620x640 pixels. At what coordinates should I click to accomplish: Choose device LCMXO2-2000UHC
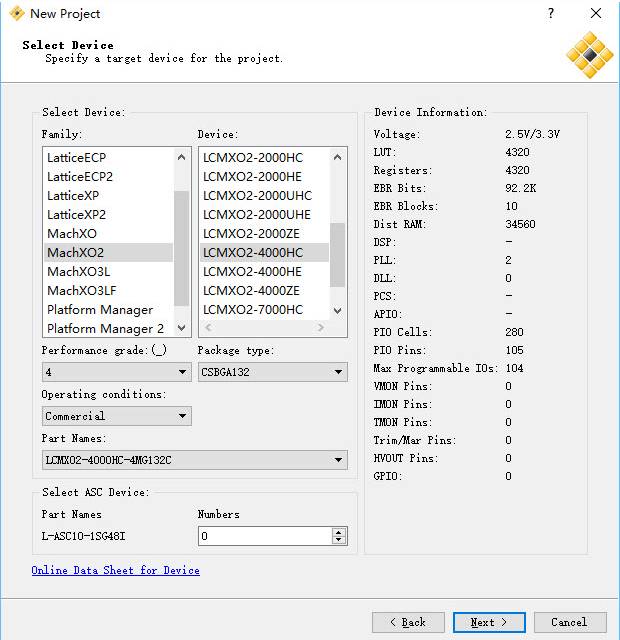(264, 196)
